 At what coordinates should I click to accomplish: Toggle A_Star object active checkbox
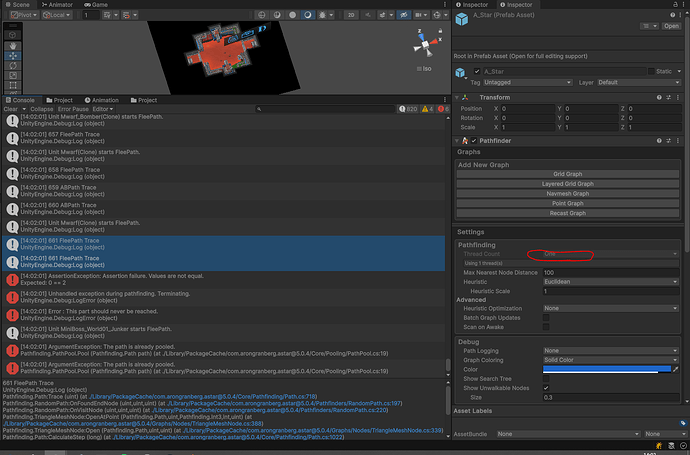(477, 71)
